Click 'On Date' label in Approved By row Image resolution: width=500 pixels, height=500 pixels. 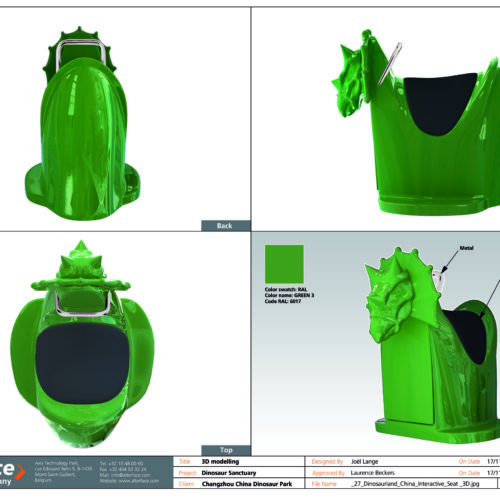pos(469,473)
